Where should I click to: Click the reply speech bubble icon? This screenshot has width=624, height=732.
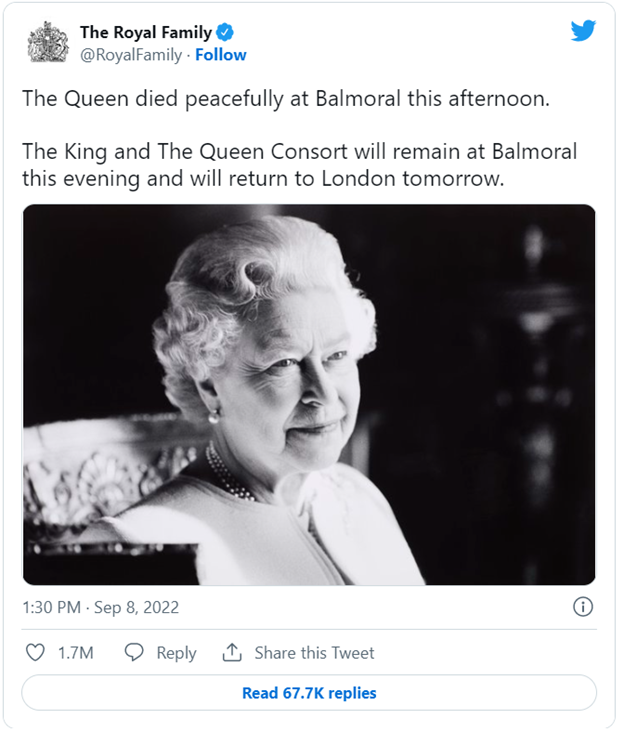click(x=134, y=652)
